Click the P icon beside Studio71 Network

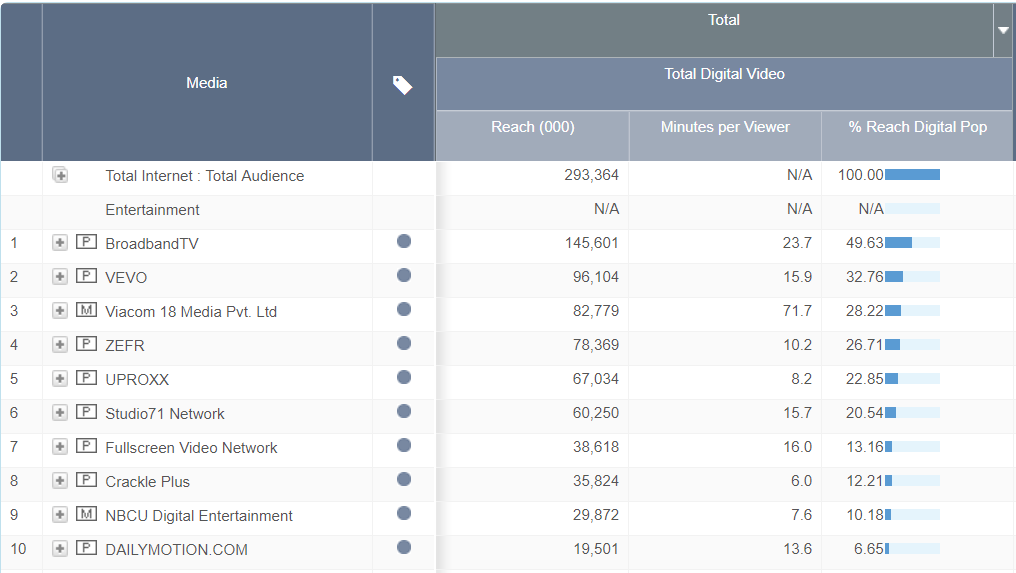point(86,412)
